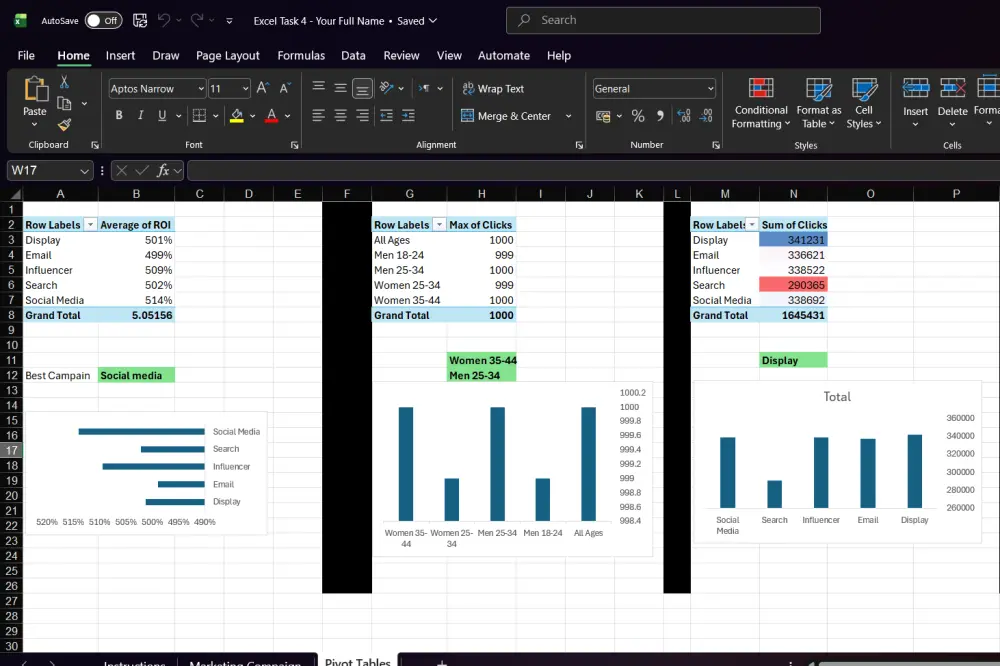Decrease font size with smaller A
Image resolution: width=1000 pixels, height=666 pixels.
(x=284, y=88)
